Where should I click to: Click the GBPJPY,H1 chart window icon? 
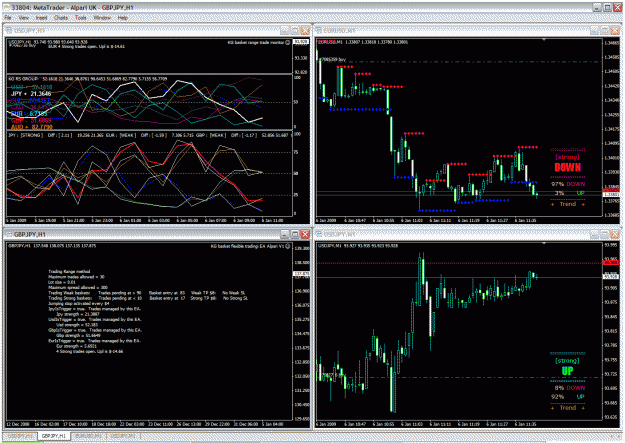pos(9,234)
